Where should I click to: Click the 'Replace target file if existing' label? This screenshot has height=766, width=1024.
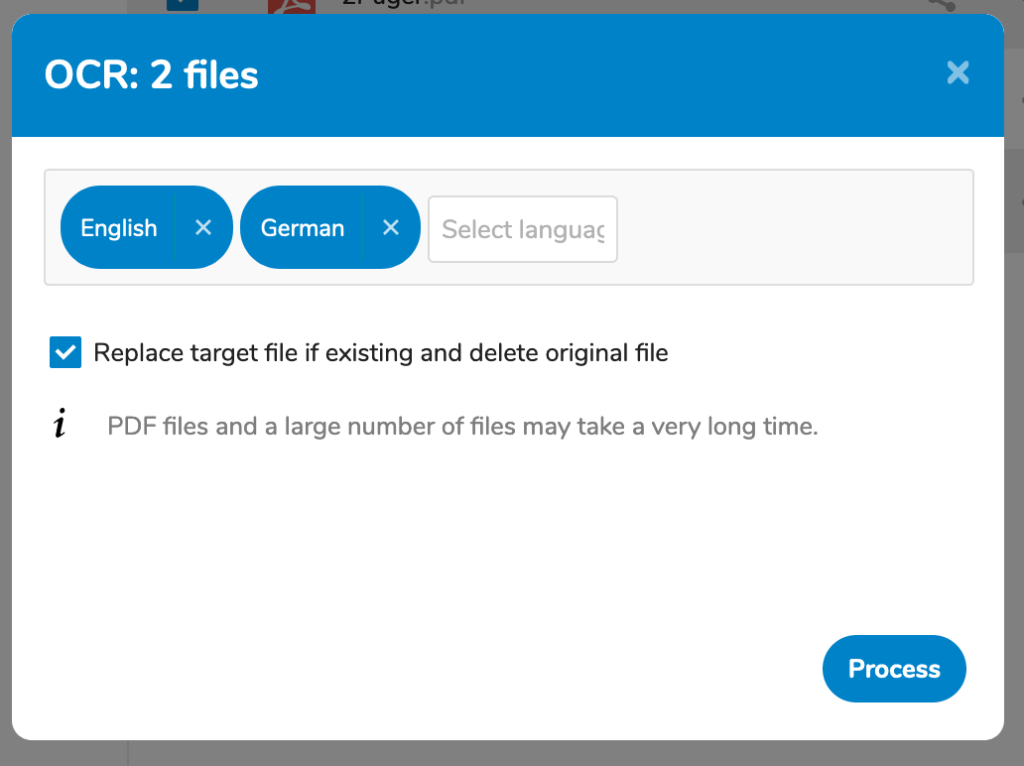(380, 352)
